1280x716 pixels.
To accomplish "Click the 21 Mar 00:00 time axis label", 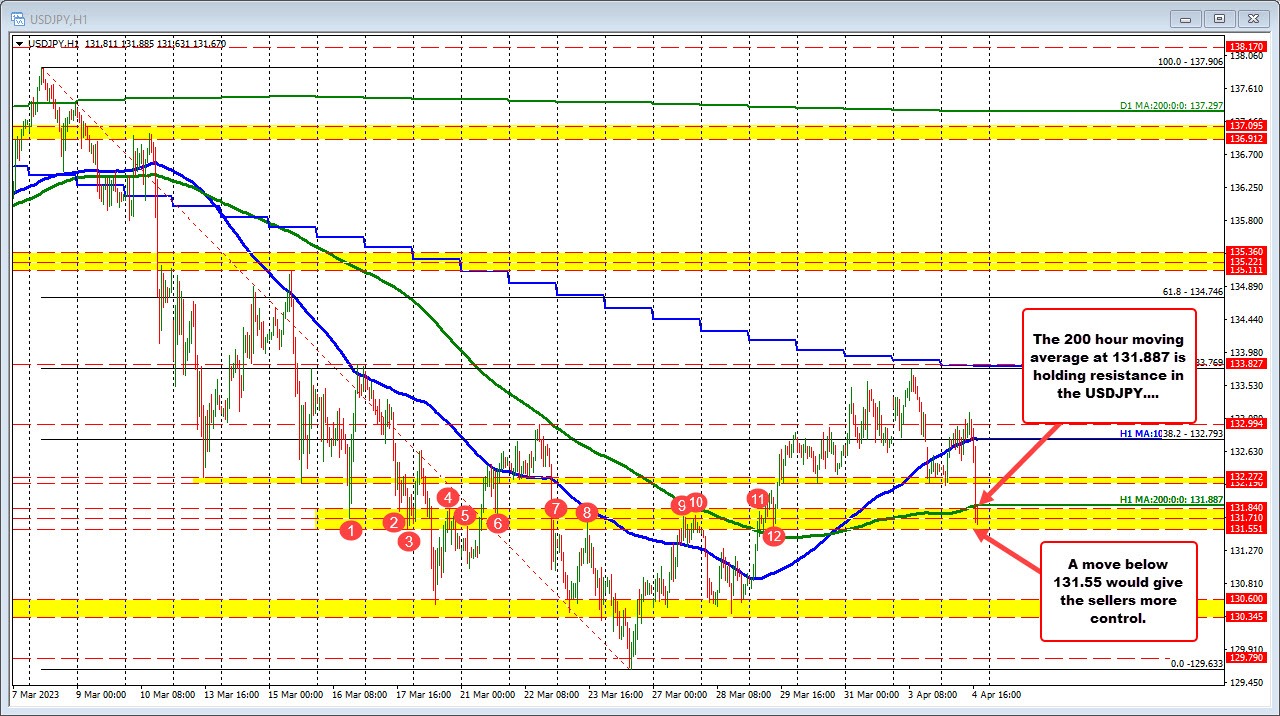I will [486, 694].
